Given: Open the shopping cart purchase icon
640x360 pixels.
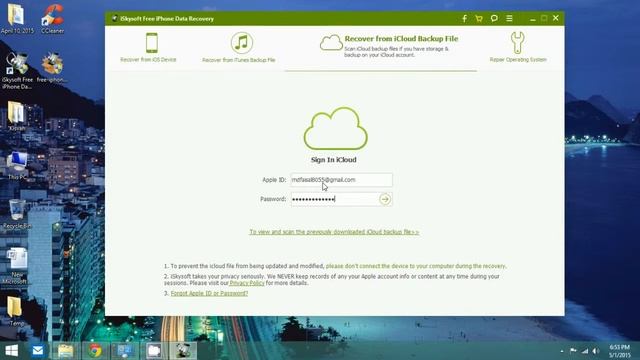Looking at the screenshot, I should (479, 18).
